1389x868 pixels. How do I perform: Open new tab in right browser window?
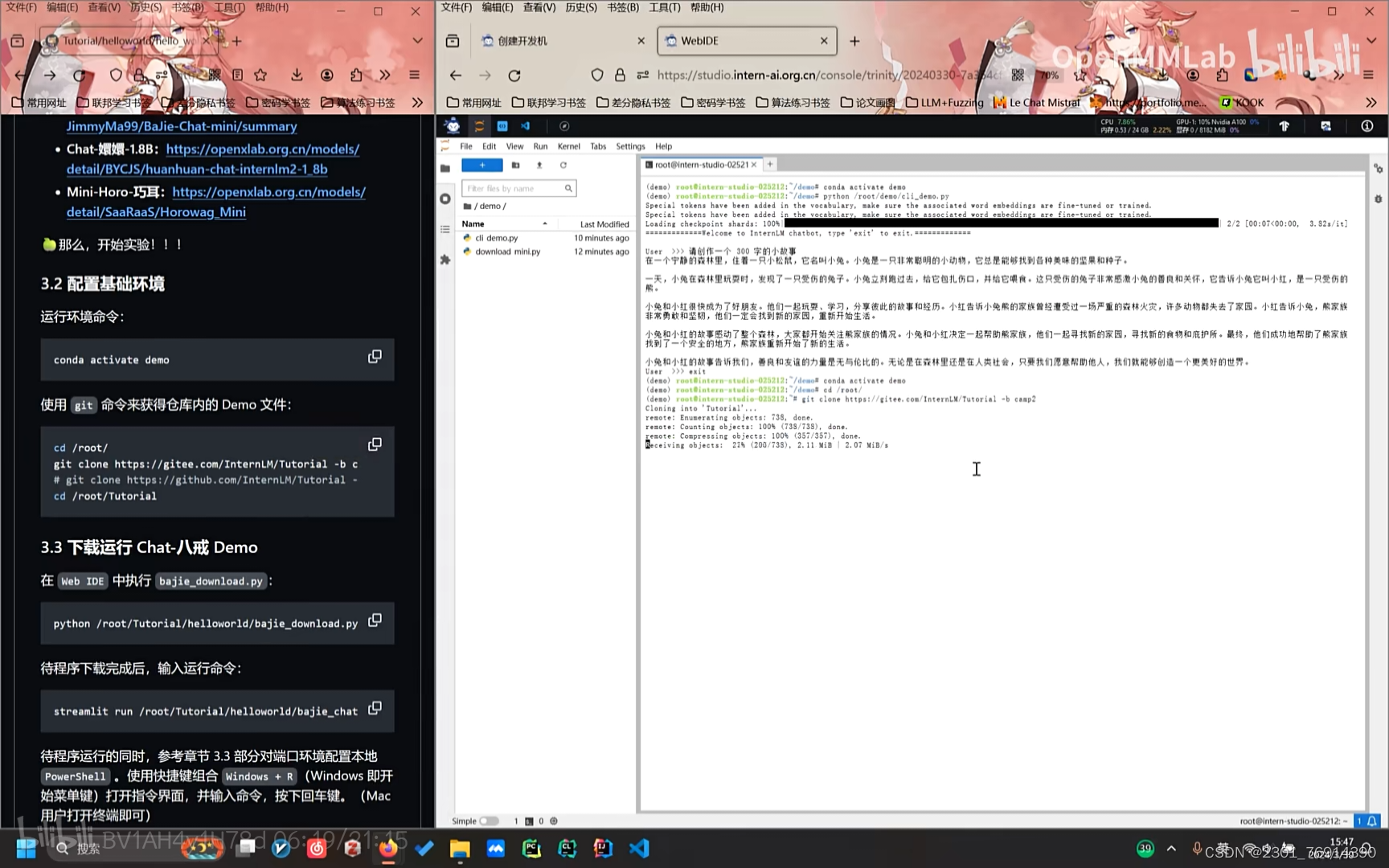pyautogui.click(x=854, y=40)
